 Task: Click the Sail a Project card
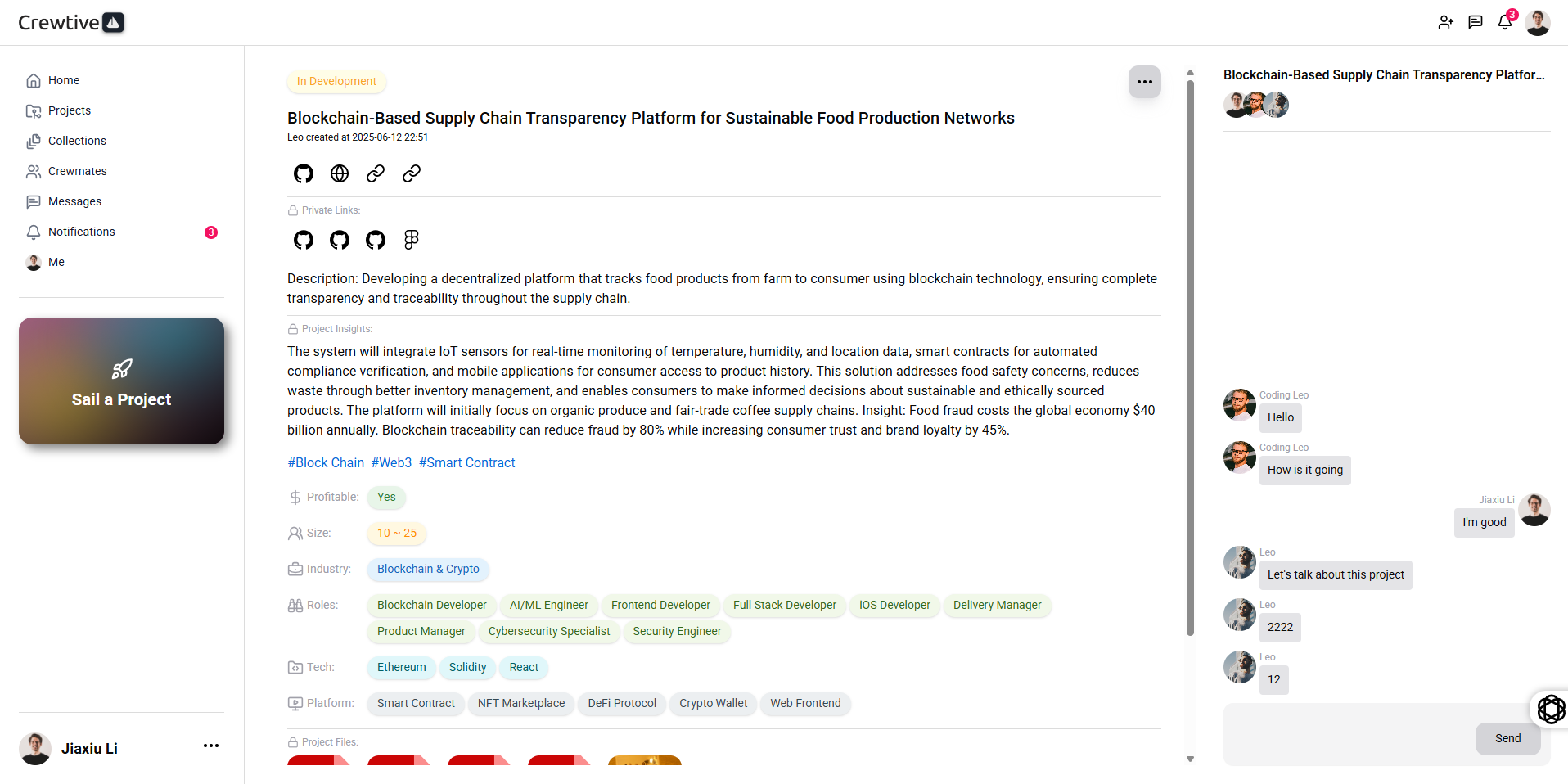point(121,381)
